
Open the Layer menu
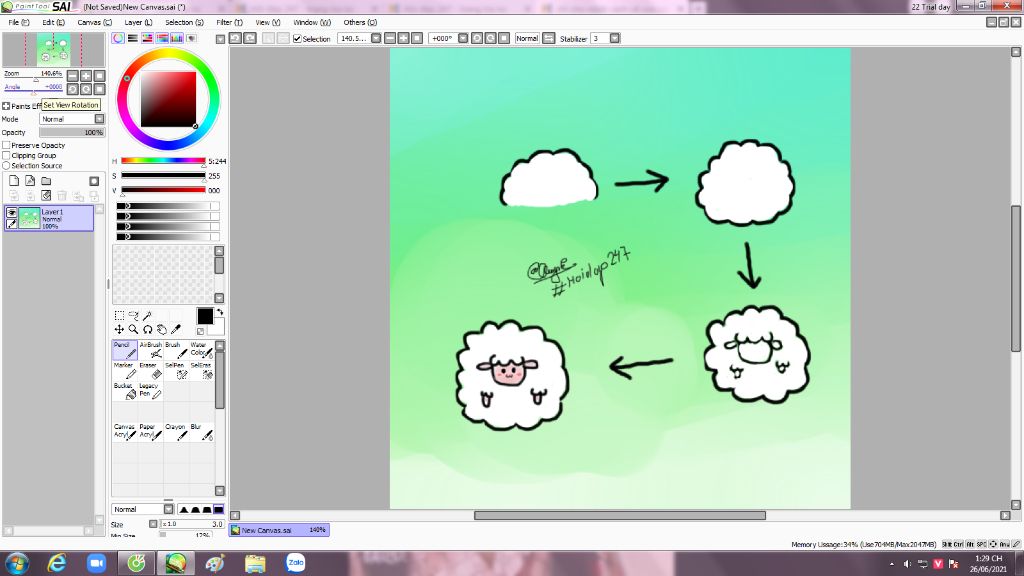[138, 22]
